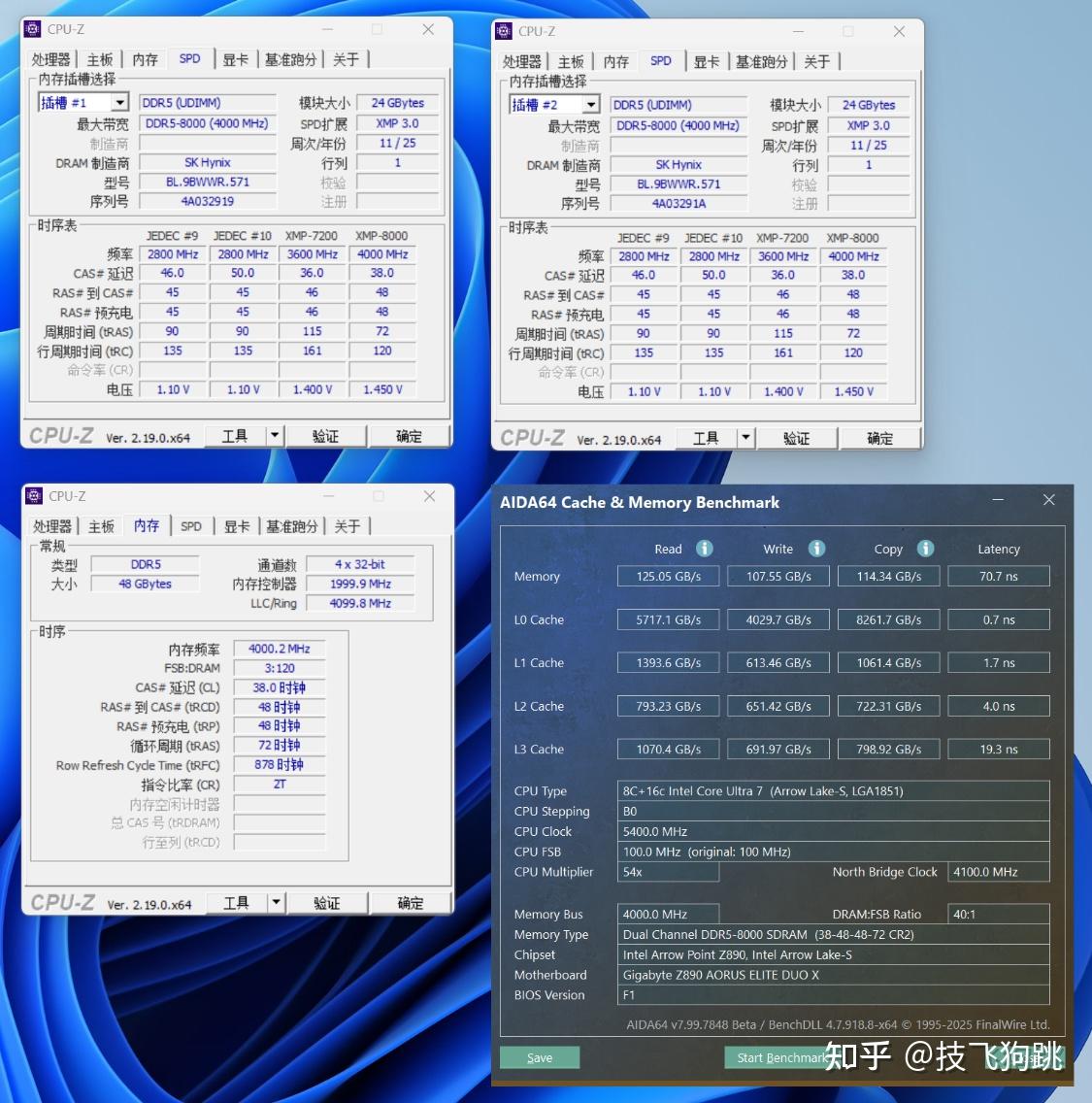
Task: Open 处理器 tab in memory window
Action: [52, 526]
